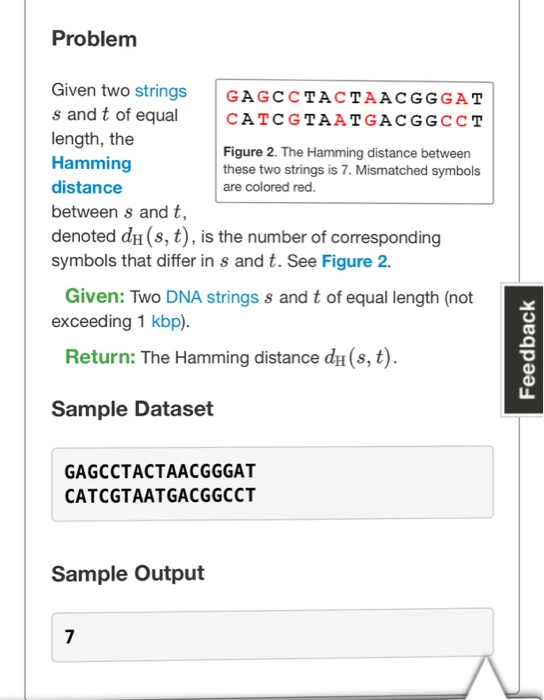Open the blue "strings" glossary link
The image size is (544, 700).
[161, 91]
